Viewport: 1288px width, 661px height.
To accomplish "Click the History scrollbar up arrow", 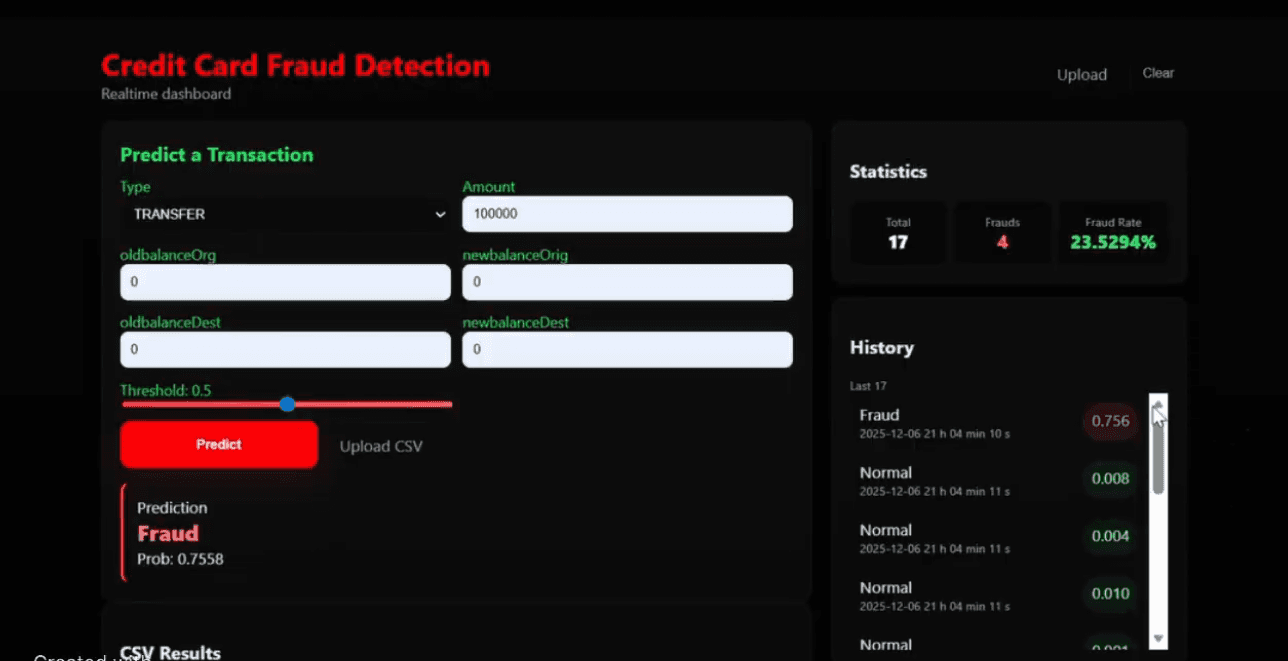I will pos(1158,403).
